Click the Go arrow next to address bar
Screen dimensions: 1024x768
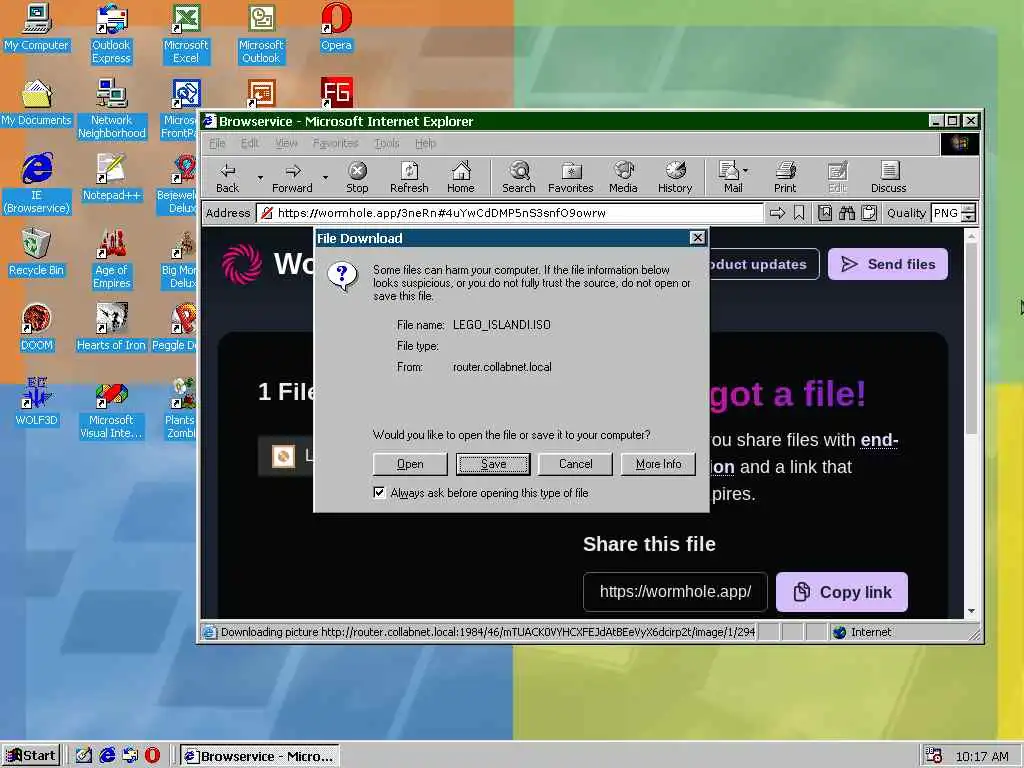[x=777, y=213]
